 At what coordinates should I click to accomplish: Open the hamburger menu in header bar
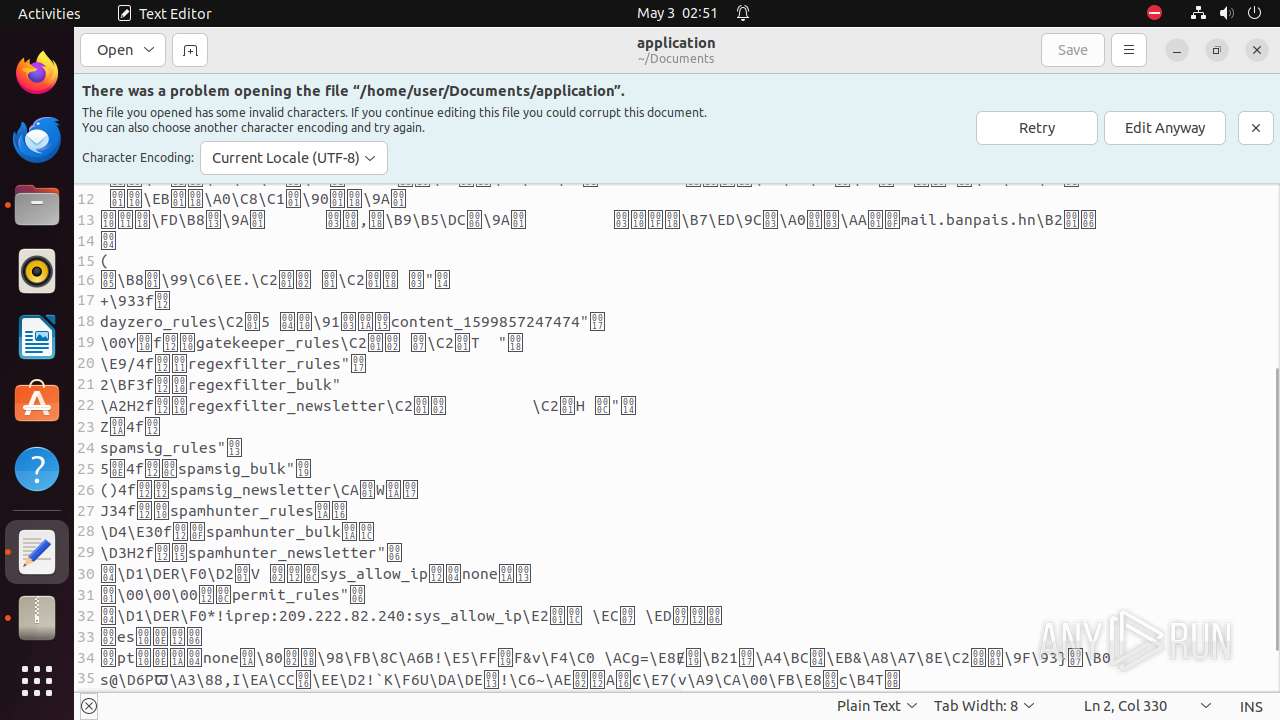(1129, 50)
